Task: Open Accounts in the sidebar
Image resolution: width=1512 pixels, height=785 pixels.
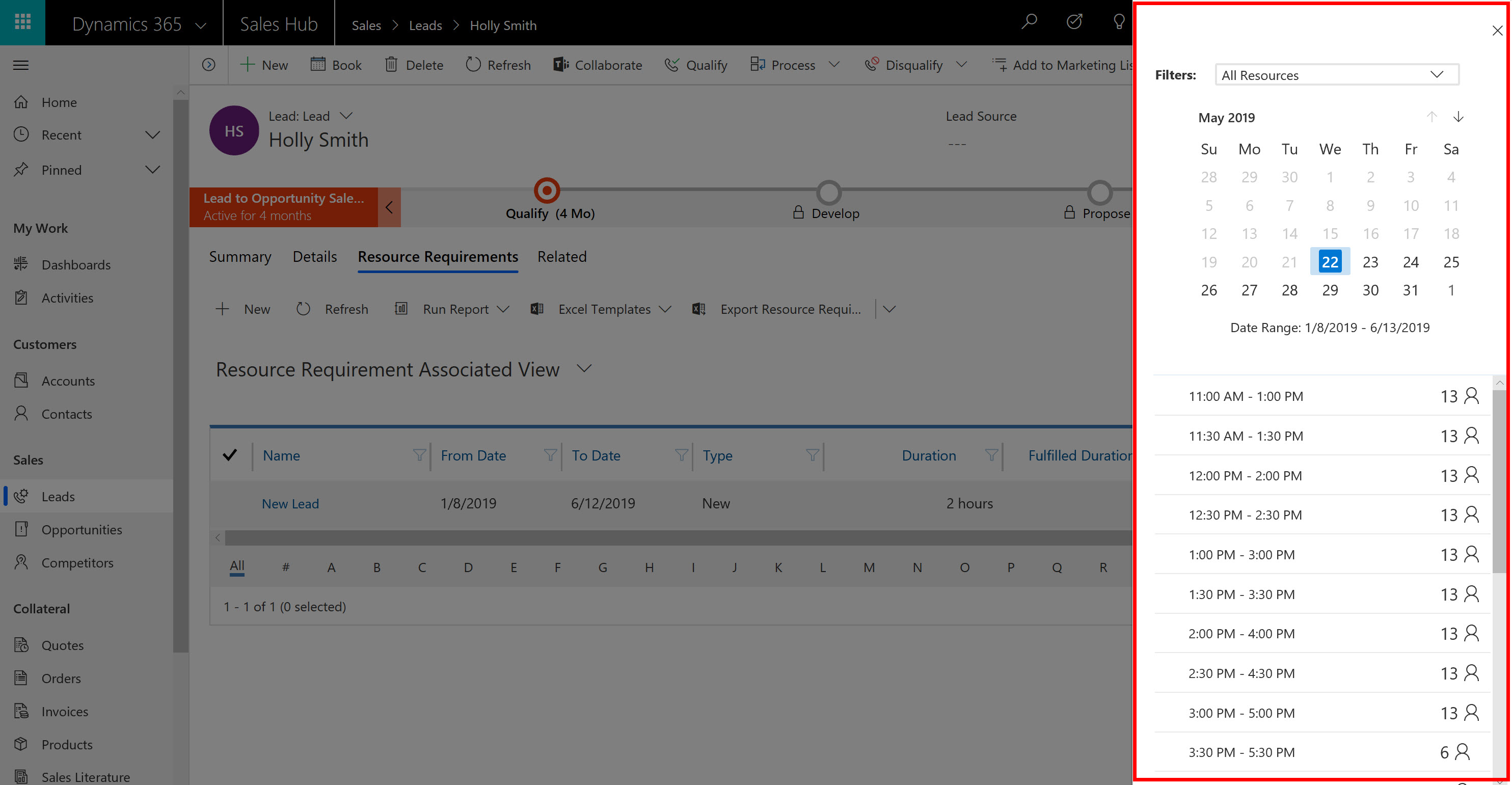Action: (87, 381)
